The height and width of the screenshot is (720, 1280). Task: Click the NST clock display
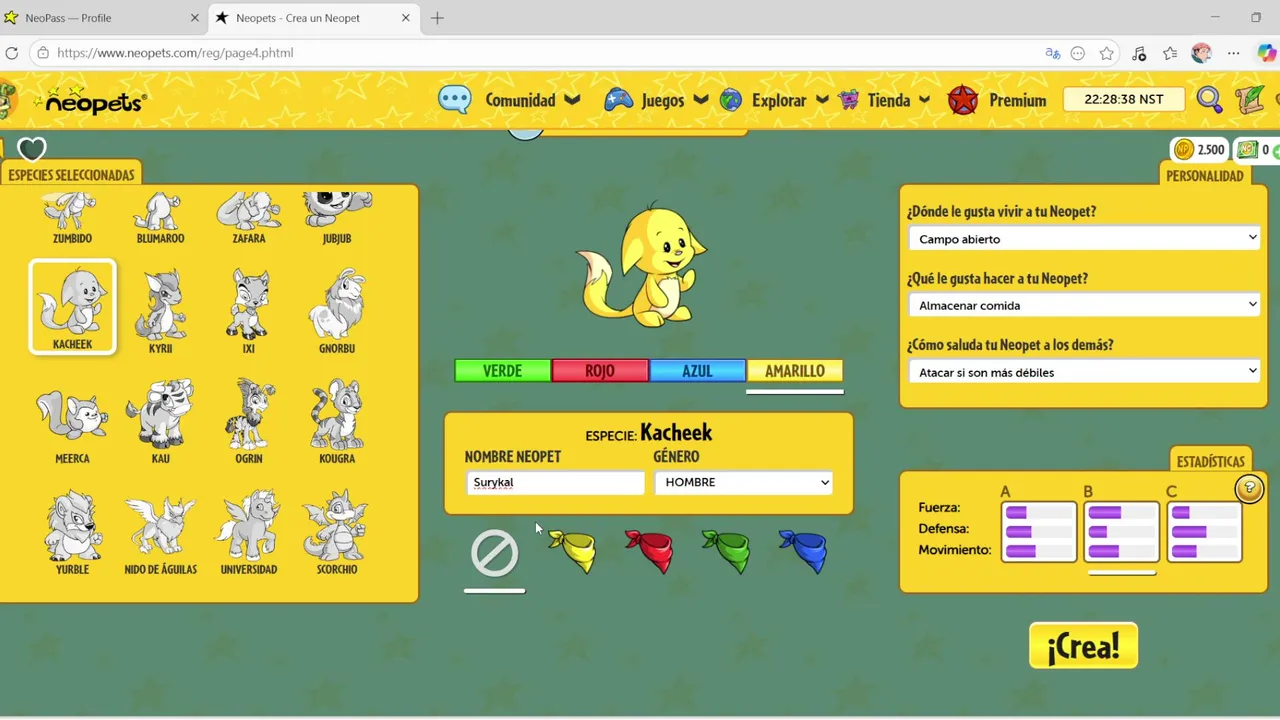1124,100
